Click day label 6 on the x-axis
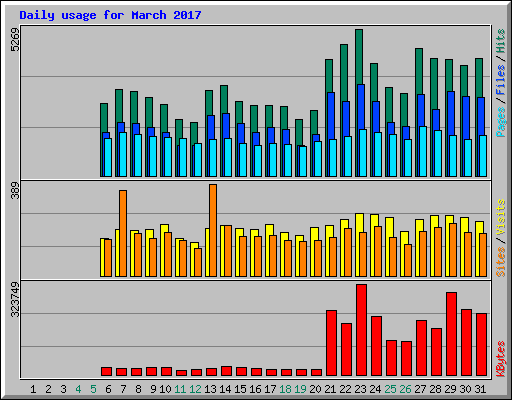 point(108,389)
